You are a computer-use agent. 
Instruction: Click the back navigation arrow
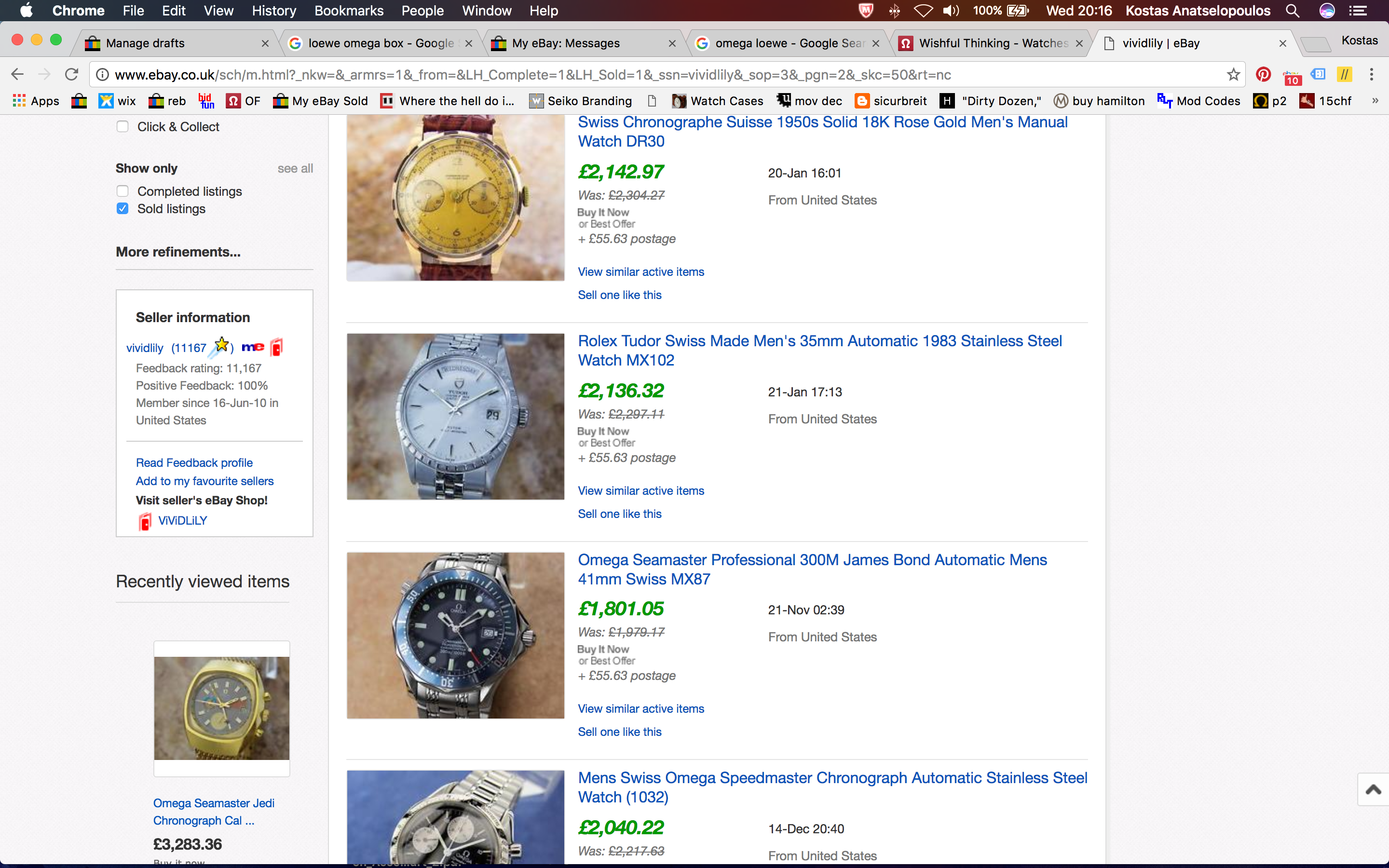pyautogui.click(x=17, y=75)
